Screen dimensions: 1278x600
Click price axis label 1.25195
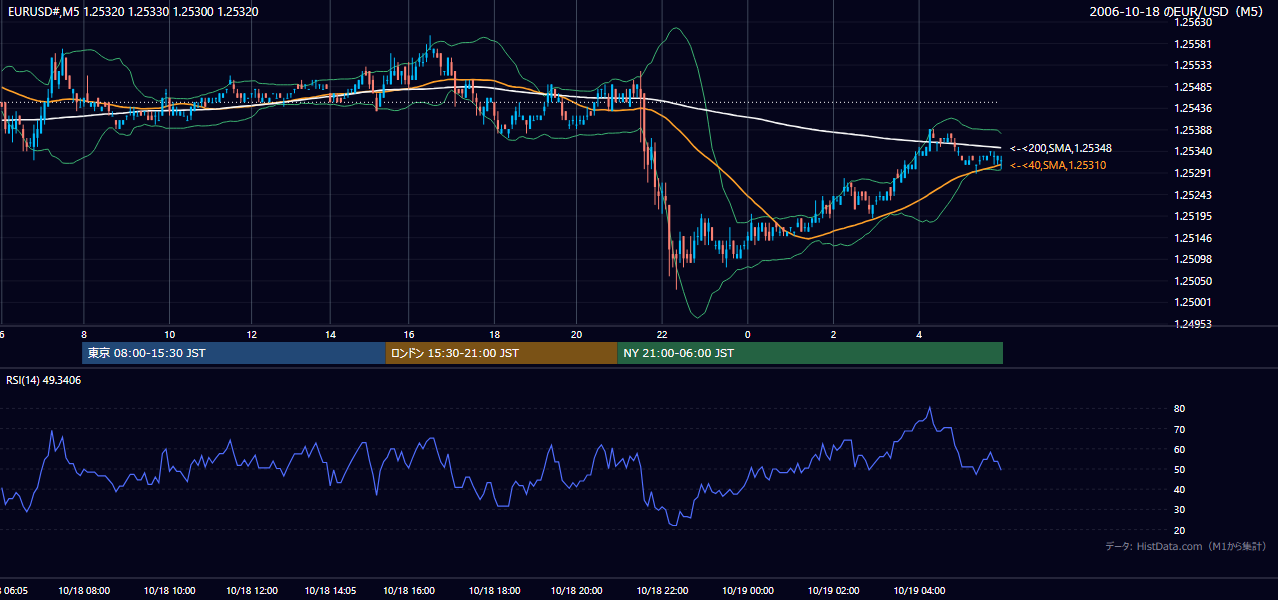(x=1193, y=216)
